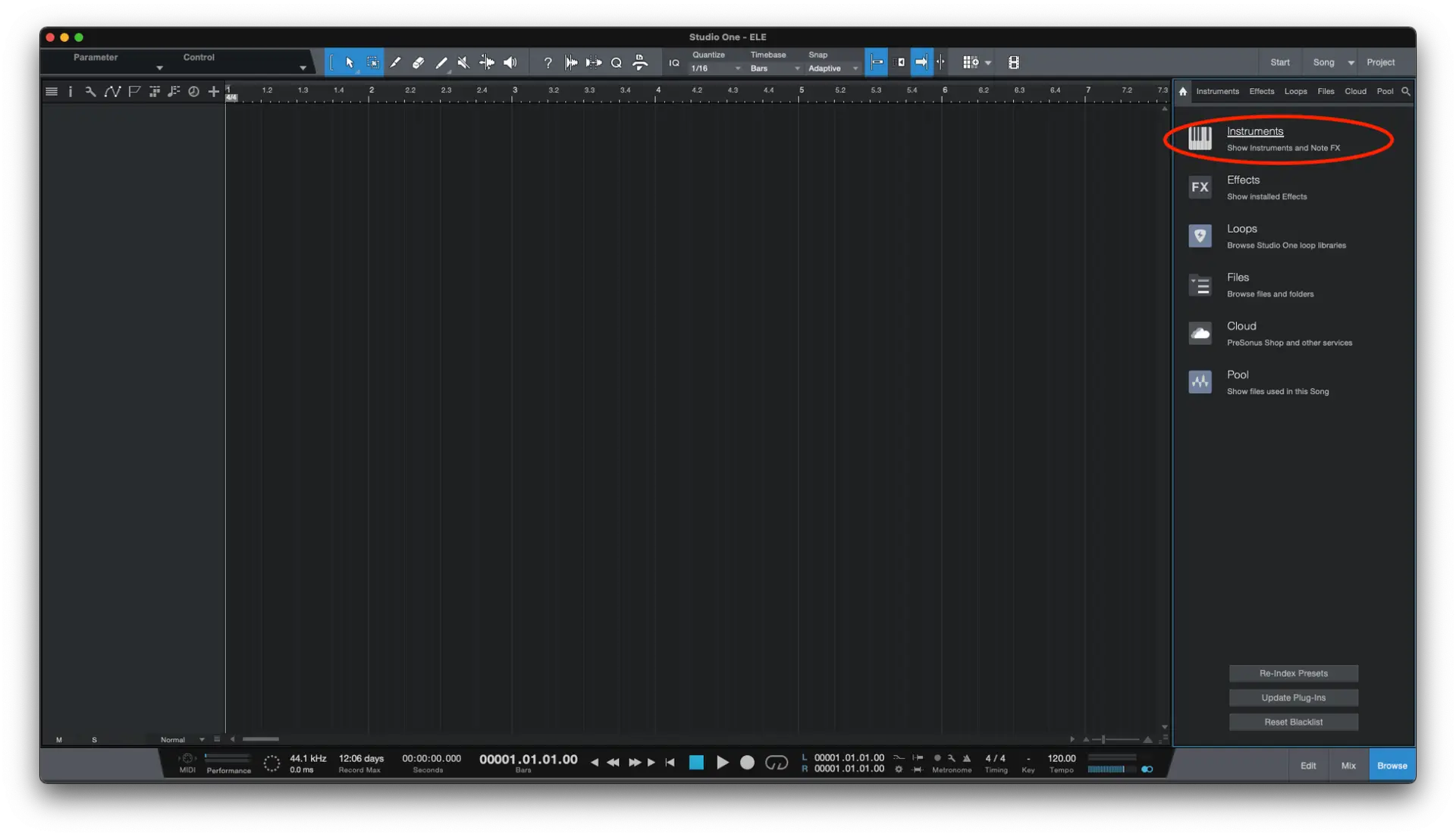Open the track list menu icon
This screenshot has height=837, width=1456.
[x=52, y=92]
